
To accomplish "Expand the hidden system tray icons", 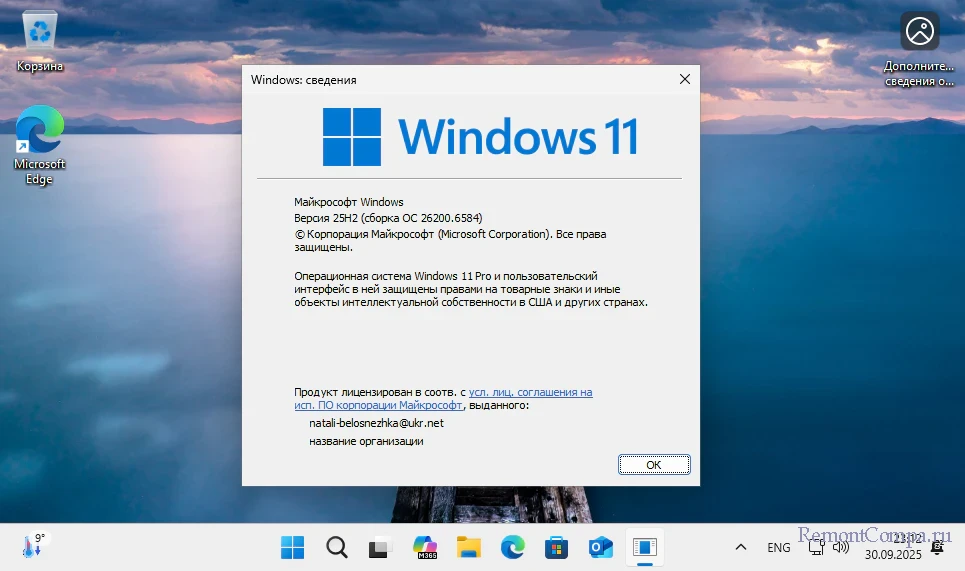I will tap(741, 547).
